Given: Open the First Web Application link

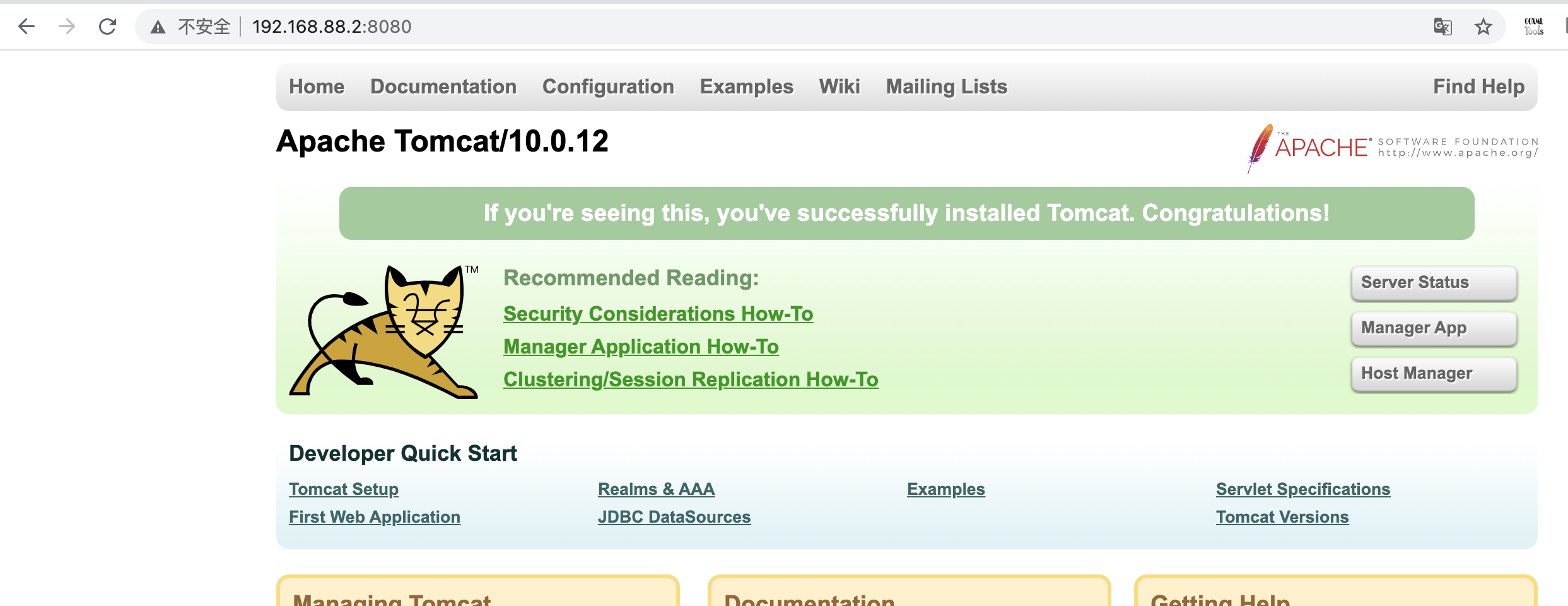Looking at the screenshot, I should tap(375, 517).
